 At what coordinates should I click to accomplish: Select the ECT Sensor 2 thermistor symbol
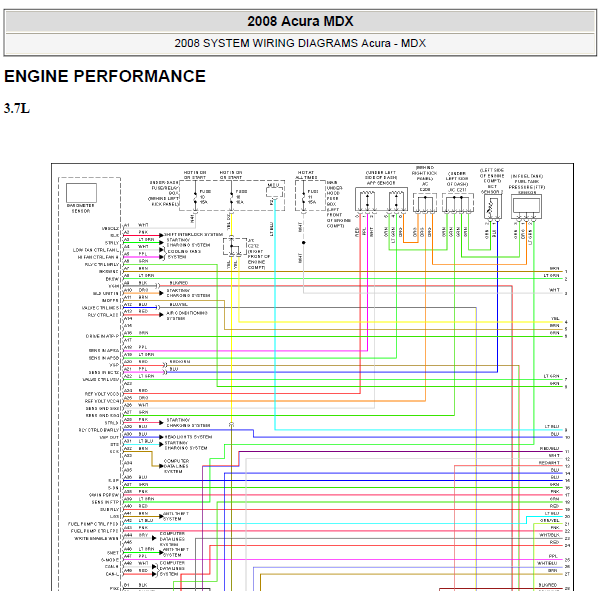[x=493, y=206]
